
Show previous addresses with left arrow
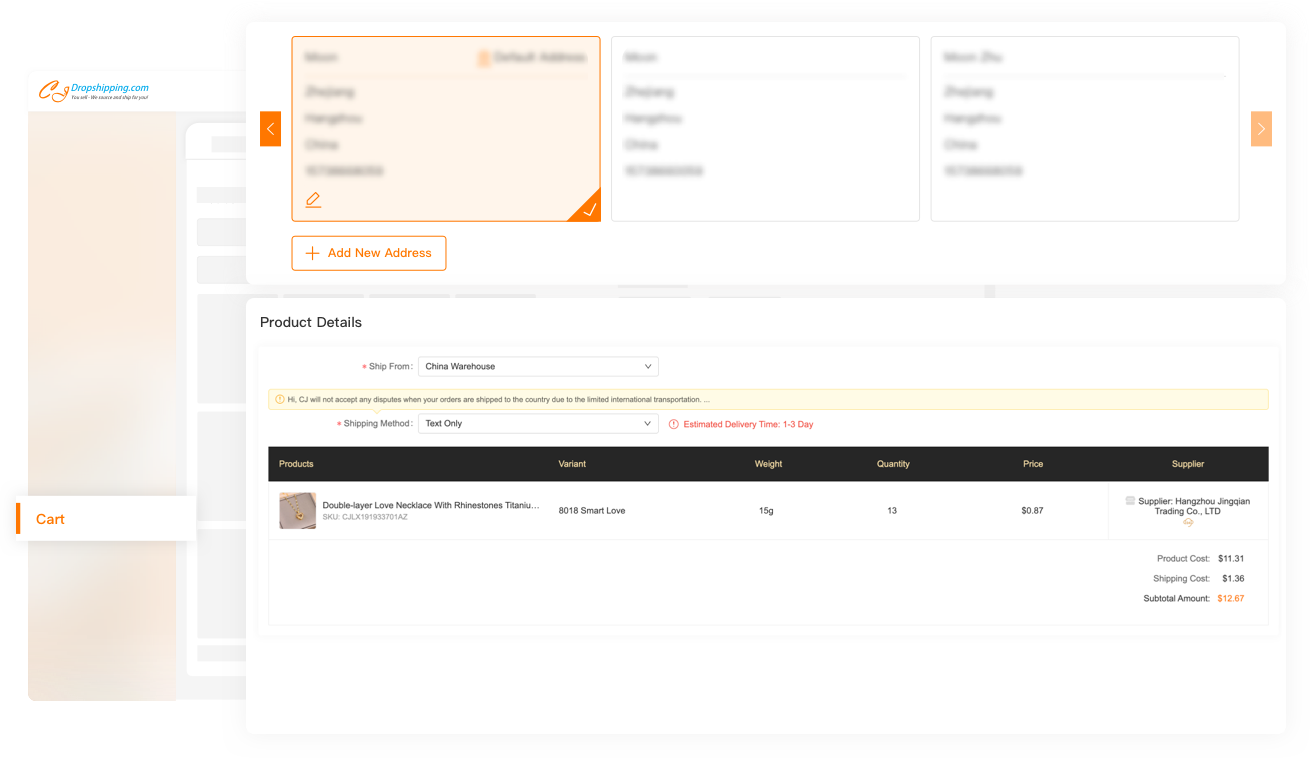tap(270, 129)
